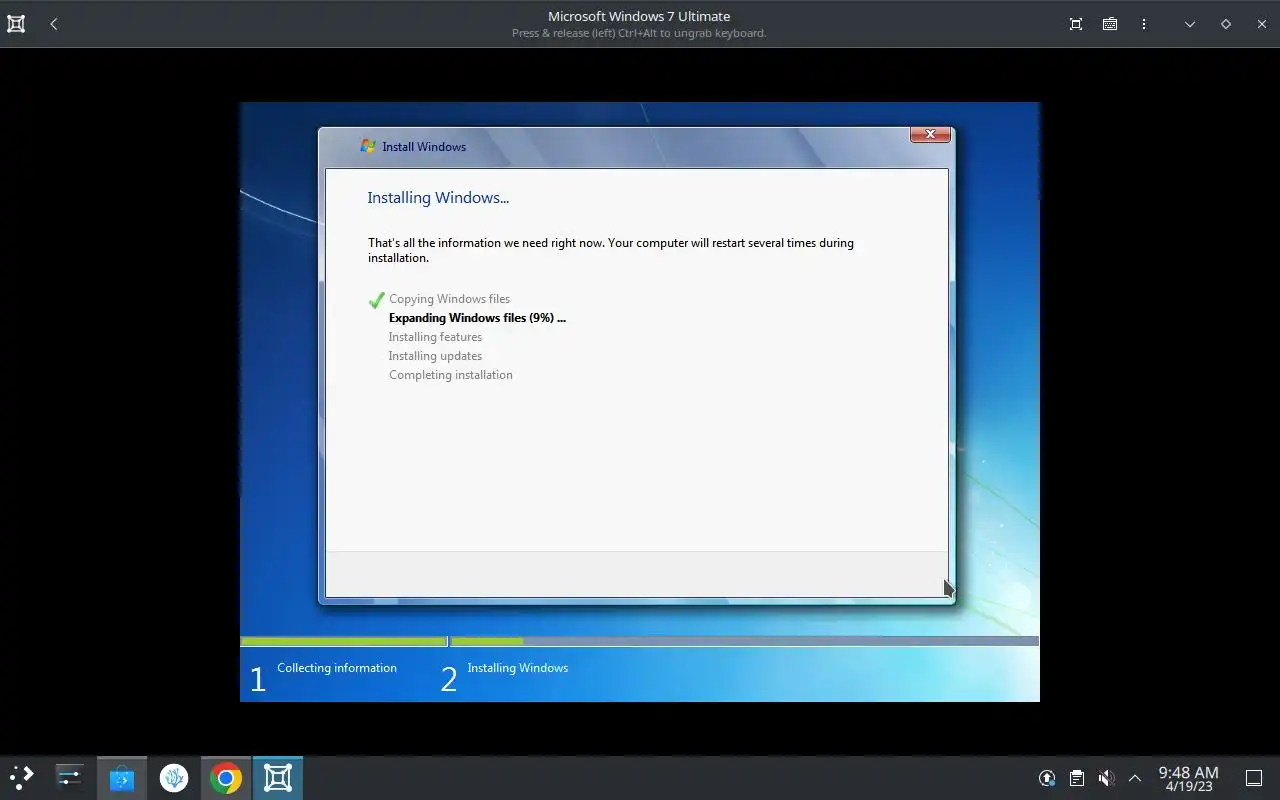
Task: Click 'Completing installation' step text
Action: point(451,375)
